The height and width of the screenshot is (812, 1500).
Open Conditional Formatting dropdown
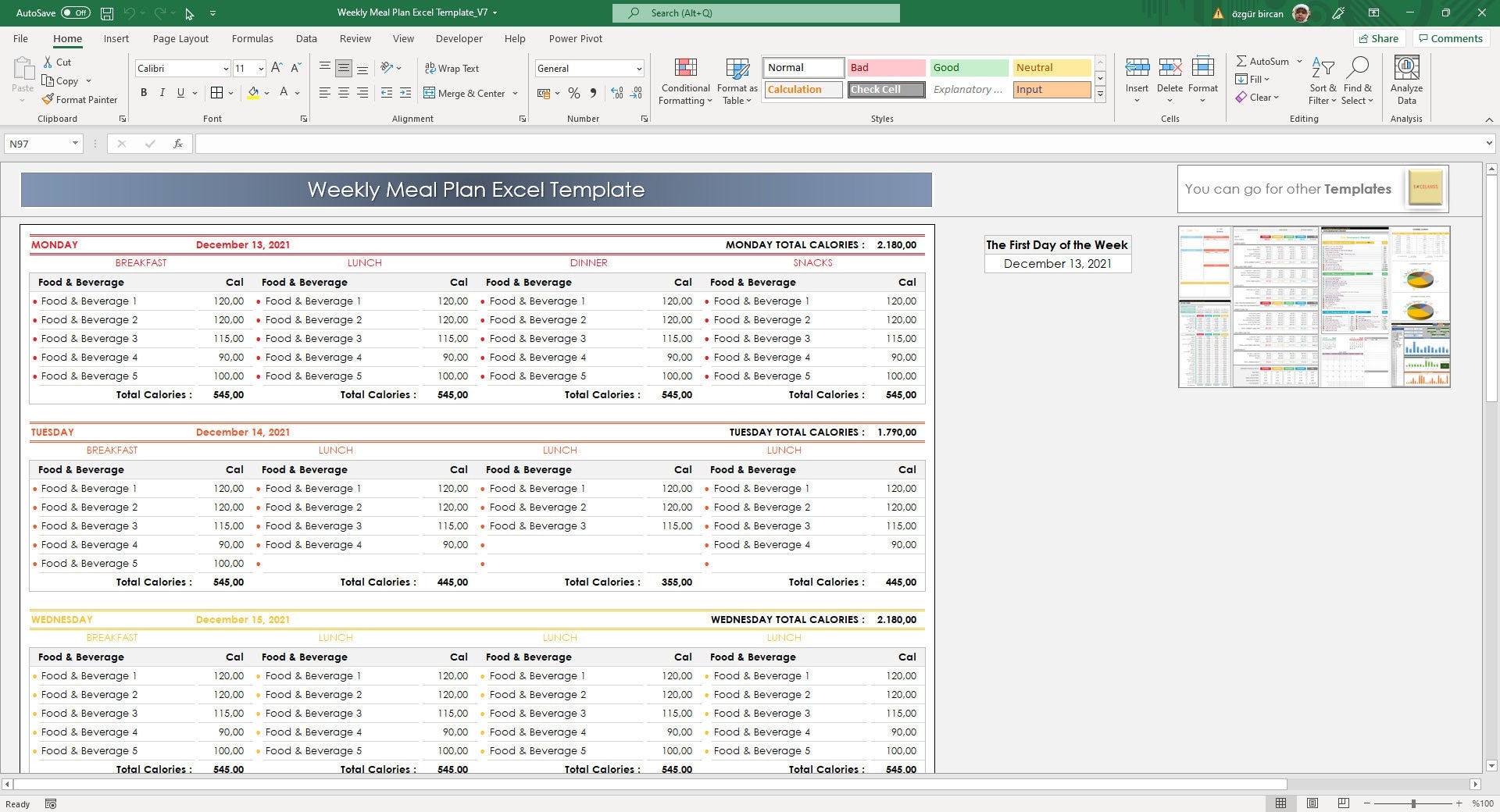tap(685, 81)
